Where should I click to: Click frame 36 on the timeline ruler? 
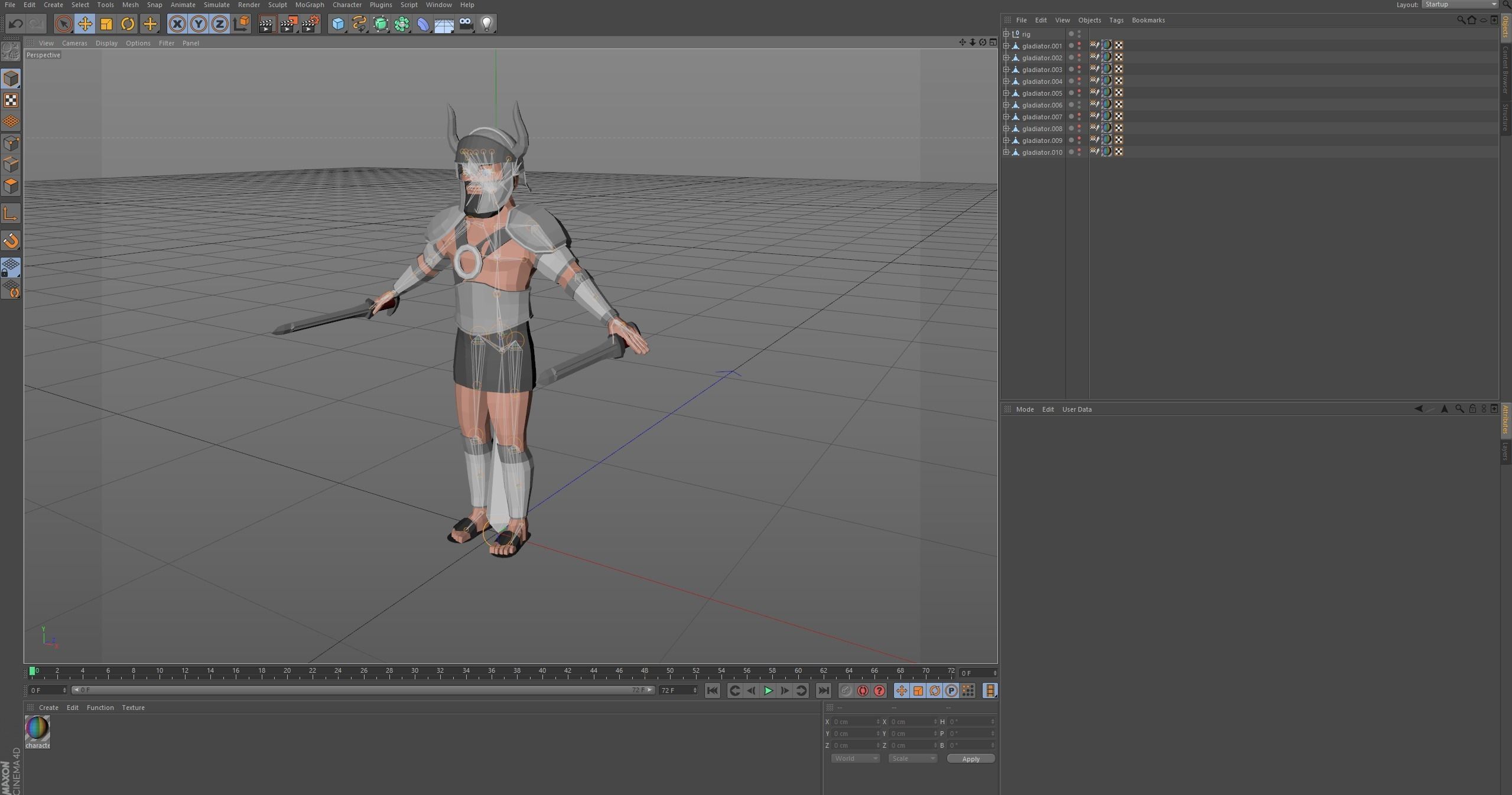pos(492,672)
